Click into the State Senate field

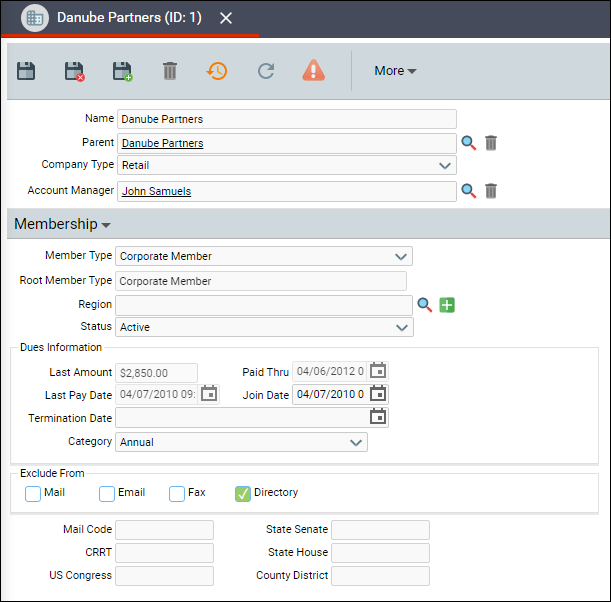tap(380, 530)
